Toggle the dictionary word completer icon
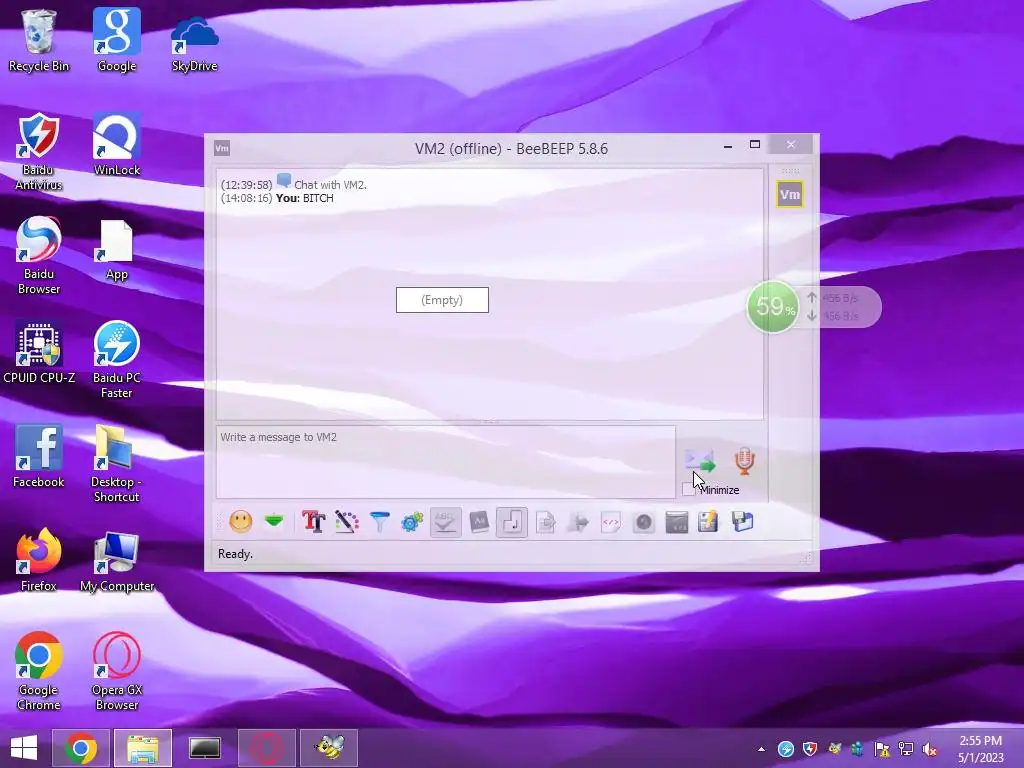The image size is (1024, 768). [x=479, y=522]
